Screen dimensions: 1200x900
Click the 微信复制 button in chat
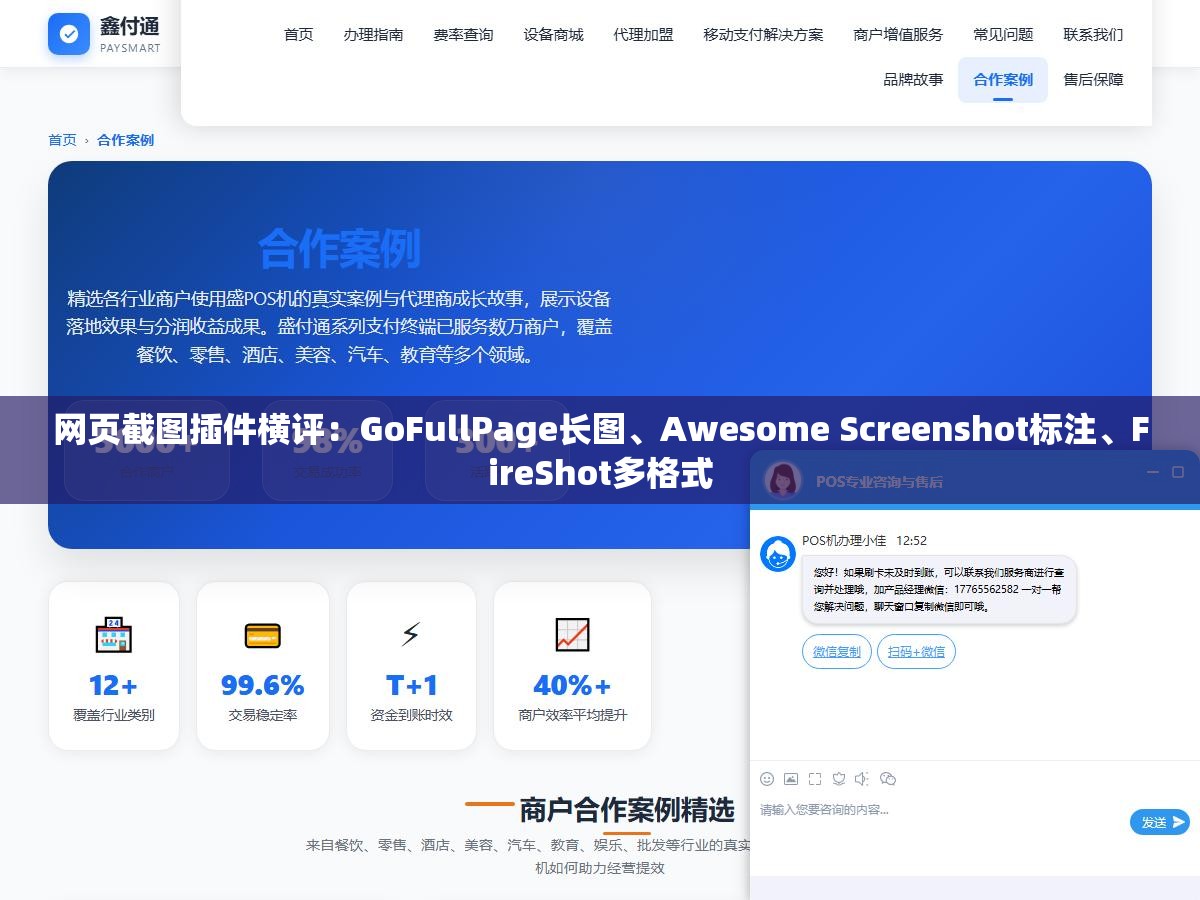point(836,652)
